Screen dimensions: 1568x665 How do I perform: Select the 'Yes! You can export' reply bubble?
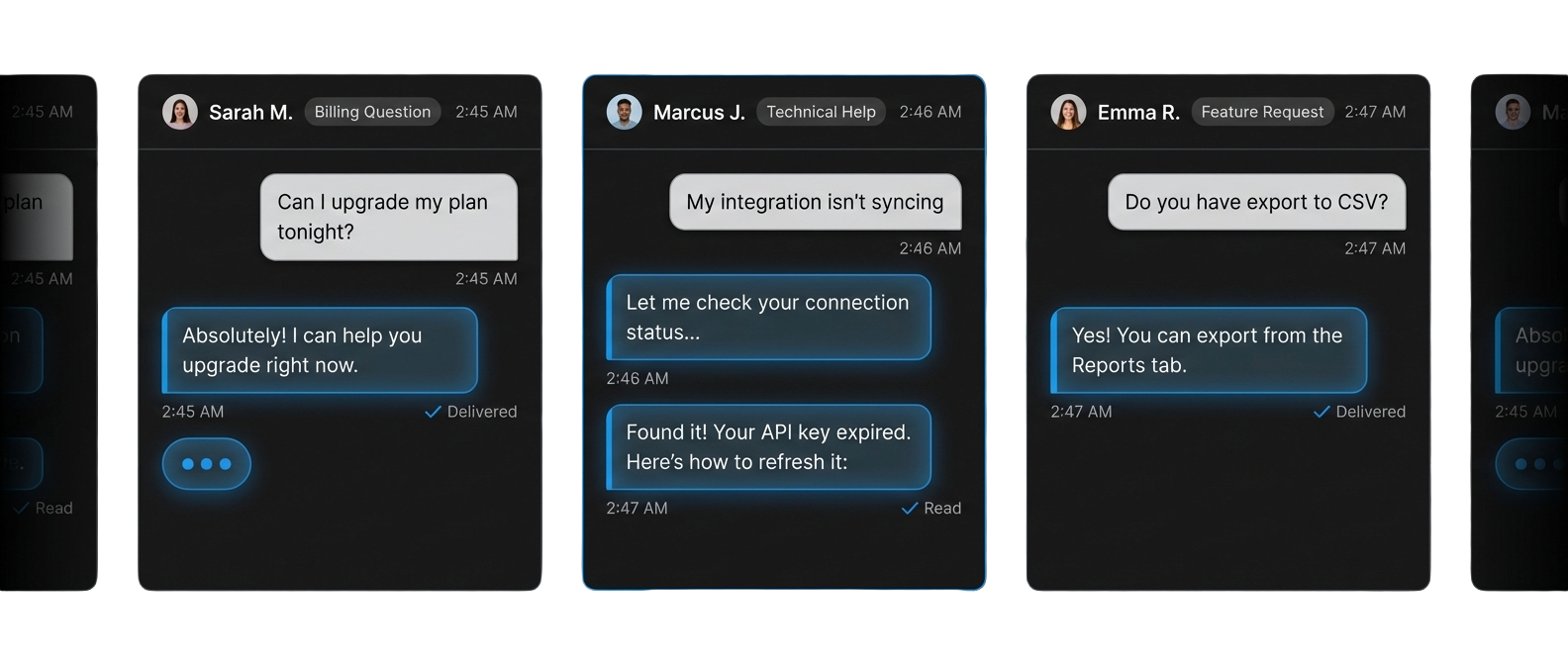(1208, 350)
